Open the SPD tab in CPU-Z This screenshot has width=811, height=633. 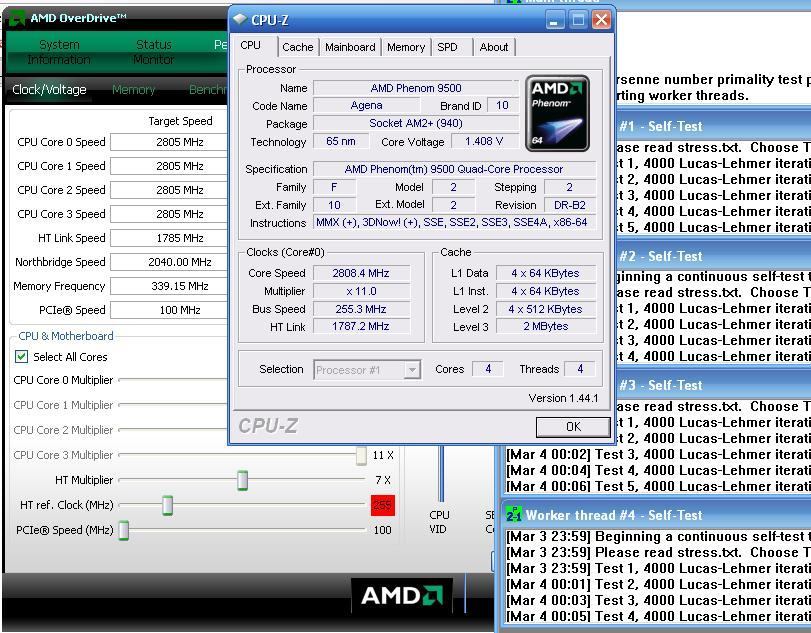click(447, 47)
